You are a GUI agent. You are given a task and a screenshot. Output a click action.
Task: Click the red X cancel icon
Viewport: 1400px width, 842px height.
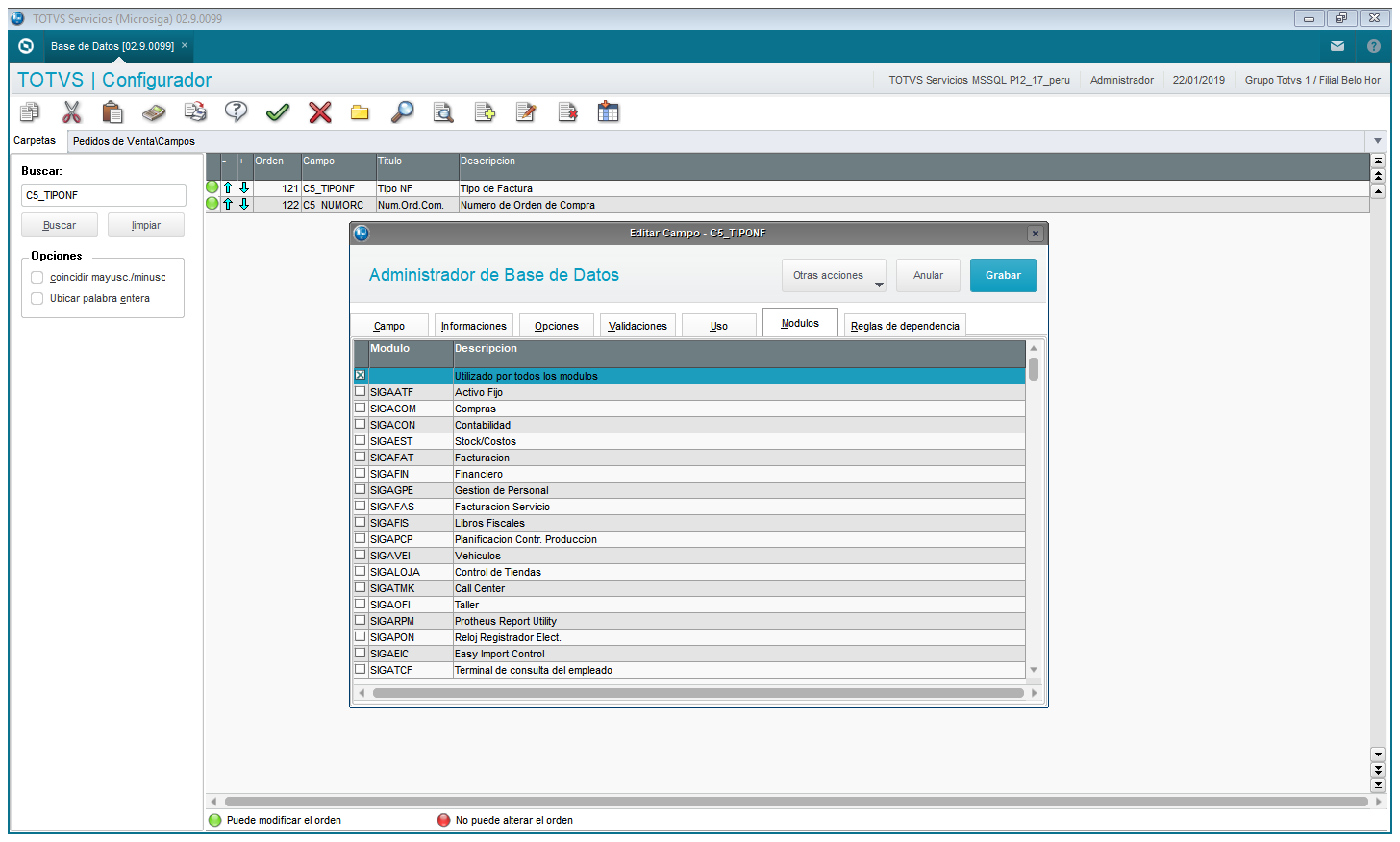[x=320, y=112]
